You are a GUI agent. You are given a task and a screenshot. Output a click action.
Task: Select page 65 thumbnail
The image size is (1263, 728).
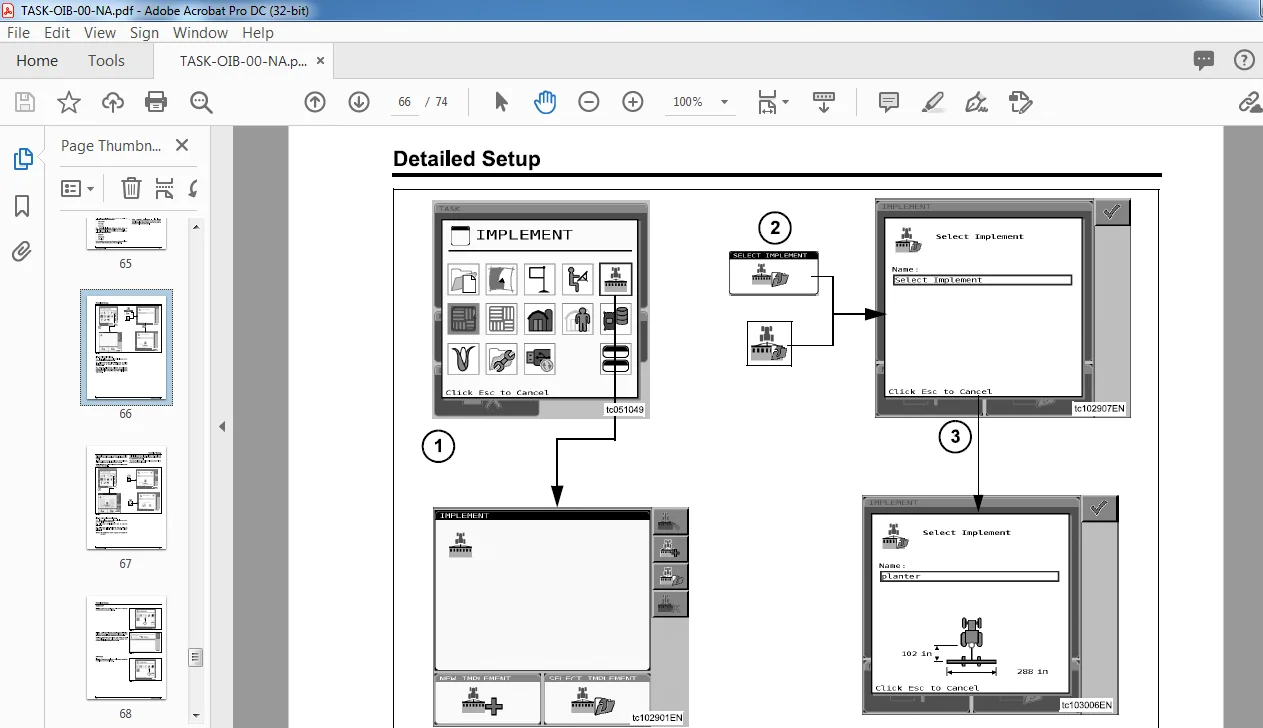[x=125, y=233]
